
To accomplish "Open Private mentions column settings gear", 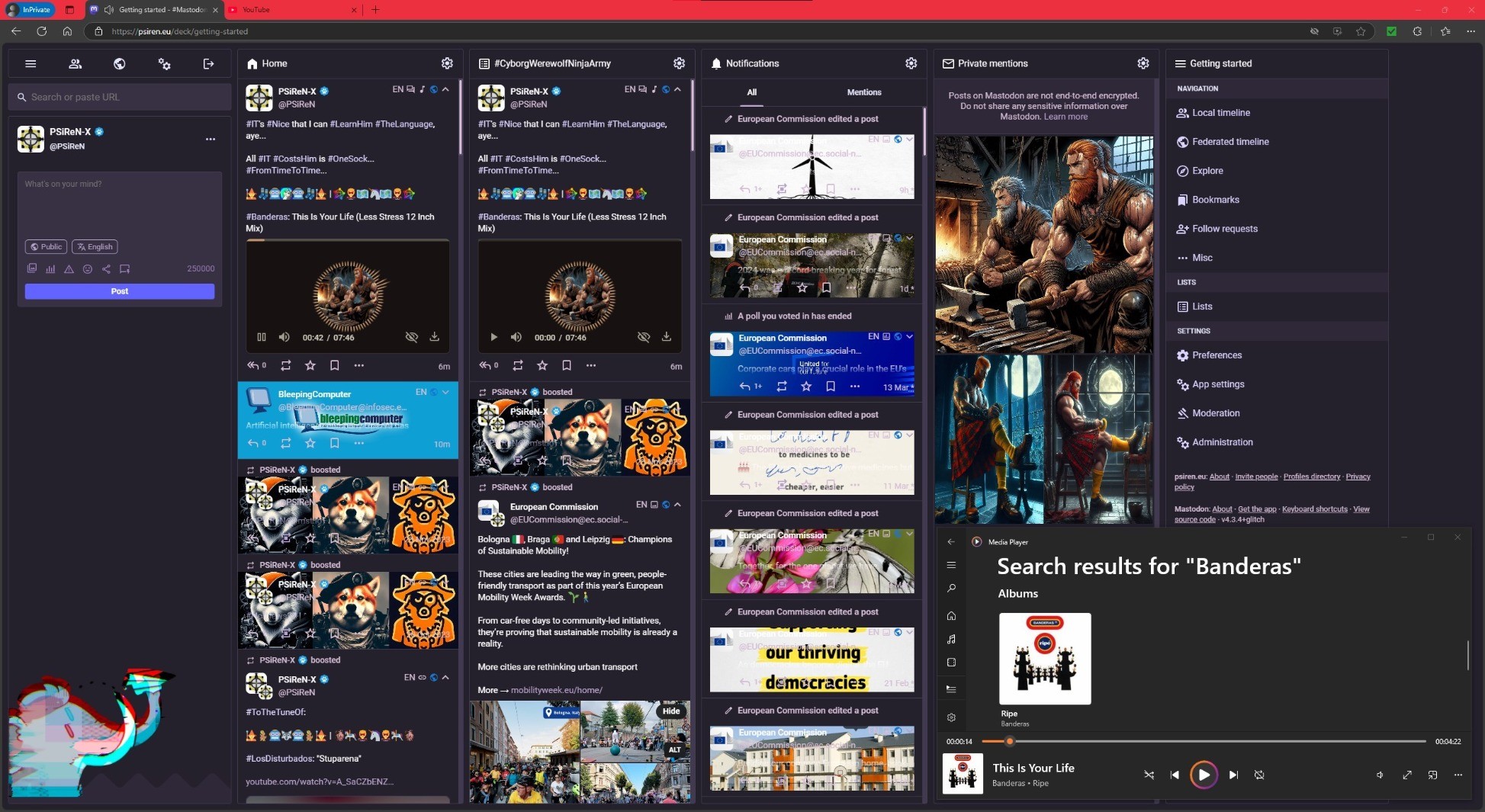I will [1143, 63].
